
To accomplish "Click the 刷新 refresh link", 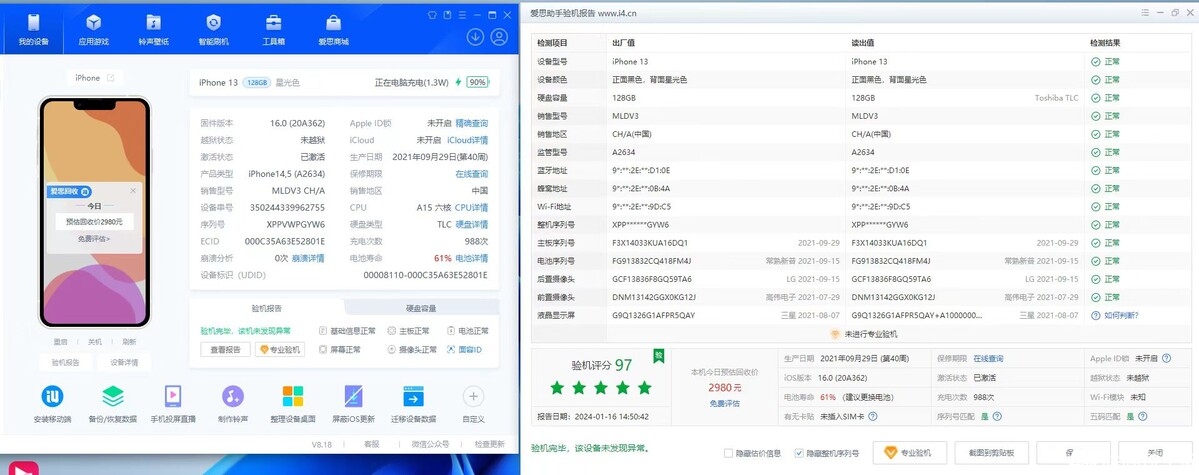I will (x=129, y=342).
